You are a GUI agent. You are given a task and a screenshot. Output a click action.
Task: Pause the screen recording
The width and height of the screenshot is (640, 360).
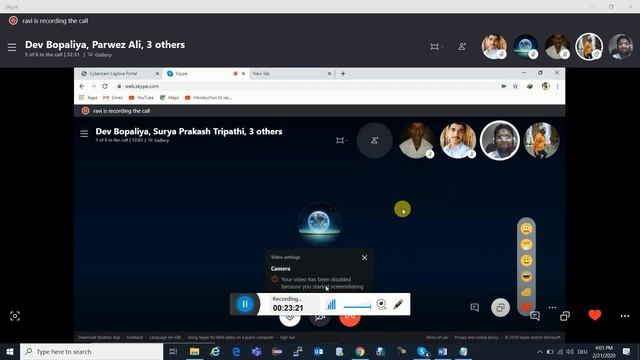245,304
